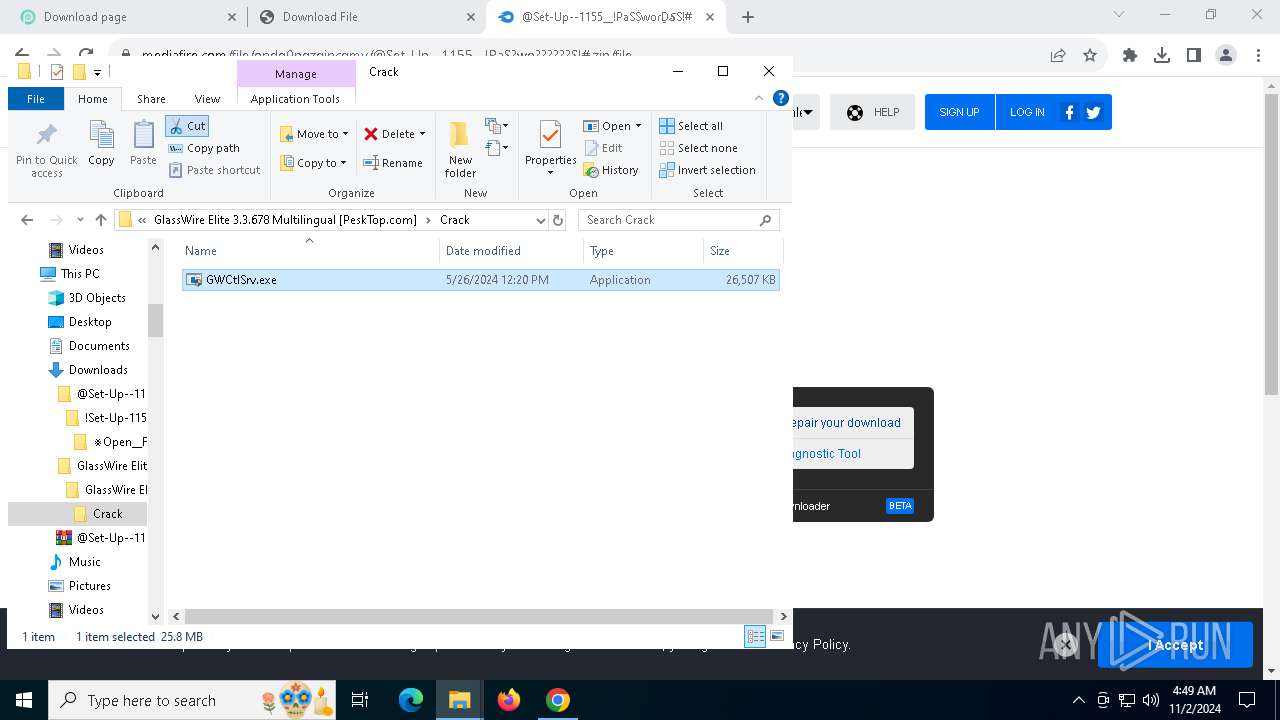Expand Delete dropdown arrow
The image size is (1280, 720).
tap(422, 134)
